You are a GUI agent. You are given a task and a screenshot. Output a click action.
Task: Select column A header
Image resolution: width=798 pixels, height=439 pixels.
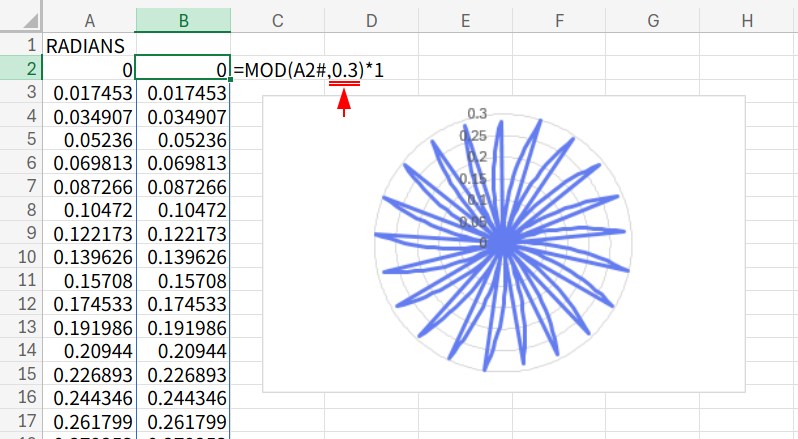(90, 21)
